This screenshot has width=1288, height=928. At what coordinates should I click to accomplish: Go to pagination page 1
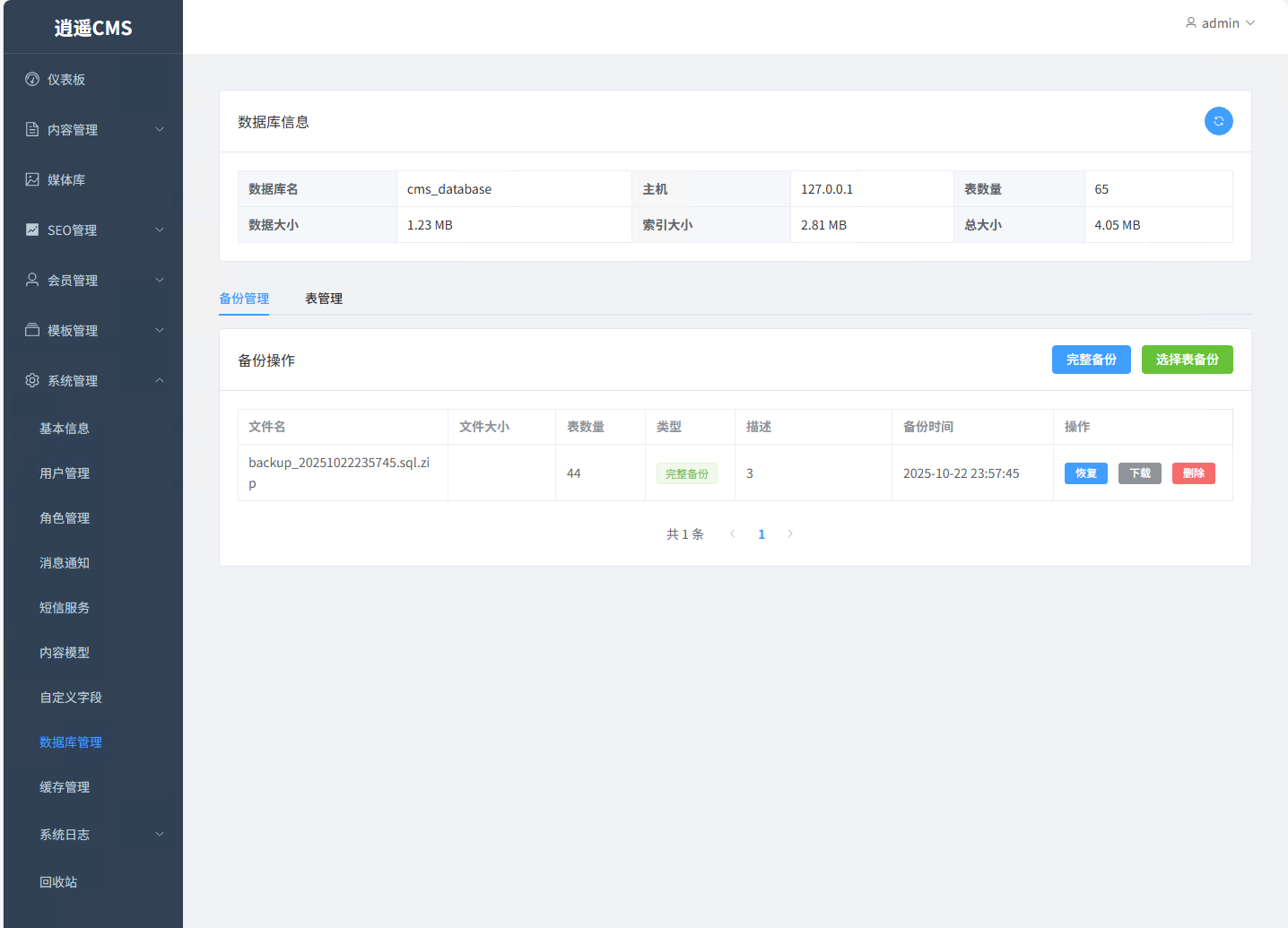(761, 534)
